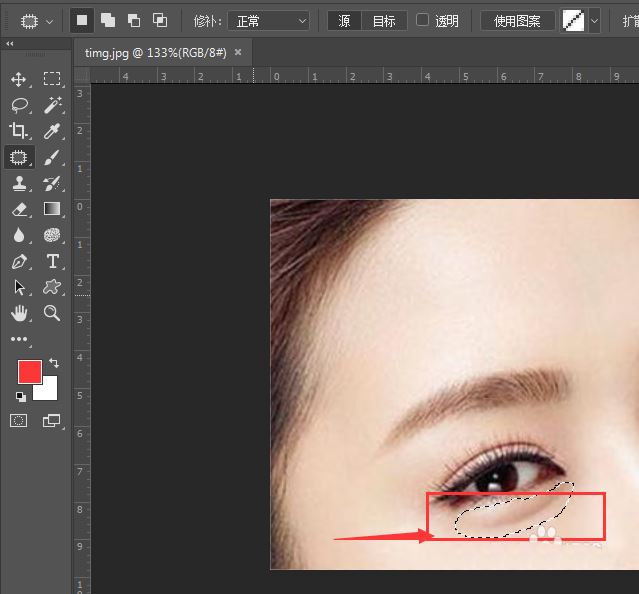Choose Intersect with Selection mode
This screenshot has width=639, height=594.
coord(160,20)
